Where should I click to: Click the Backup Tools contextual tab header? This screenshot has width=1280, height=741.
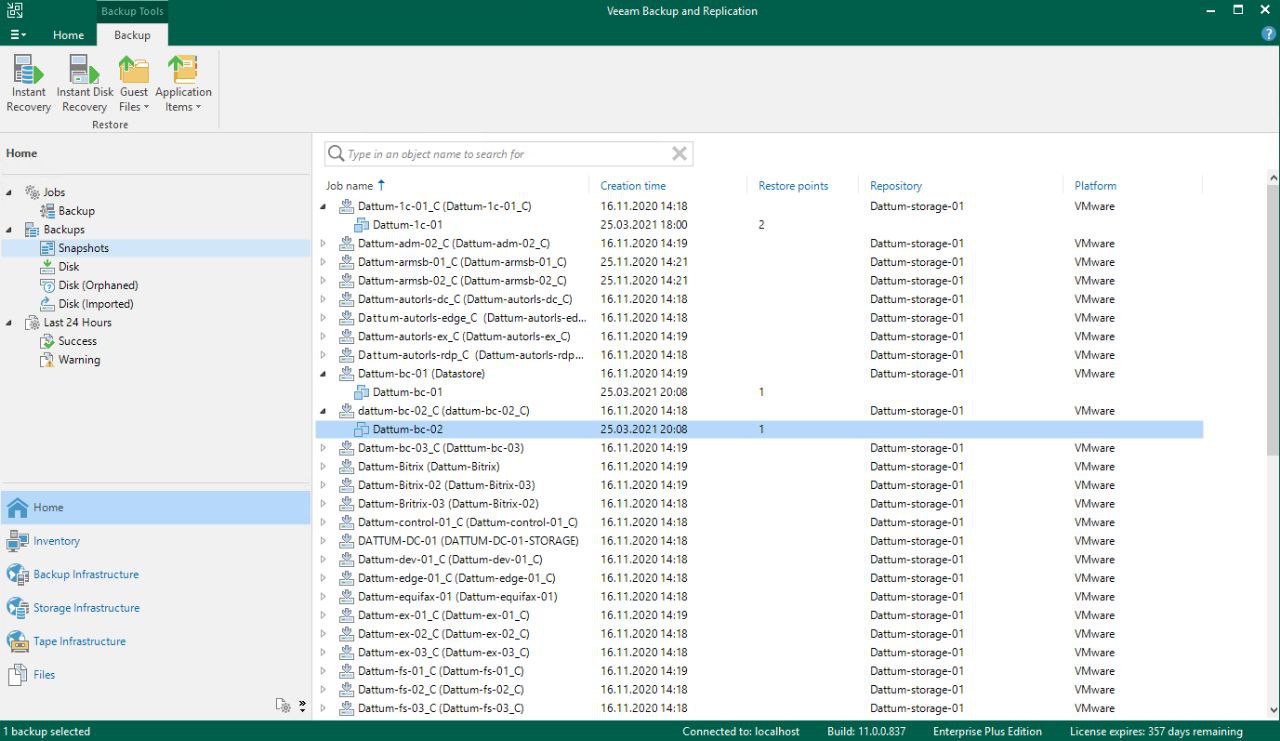click(132, 11)
